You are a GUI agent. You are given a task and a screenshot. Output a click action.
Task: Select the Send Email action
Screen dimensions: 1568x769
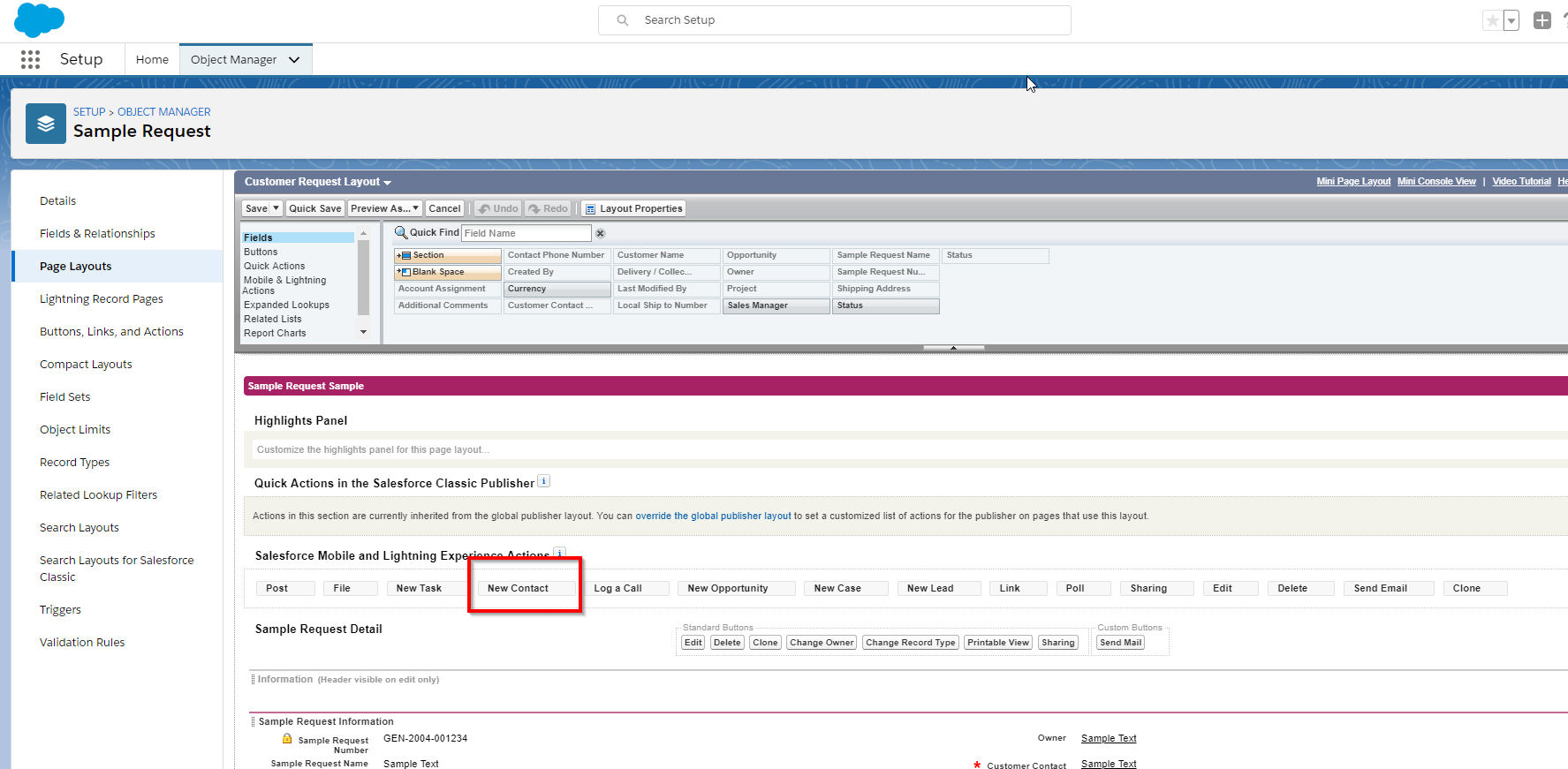(1389, 588)
